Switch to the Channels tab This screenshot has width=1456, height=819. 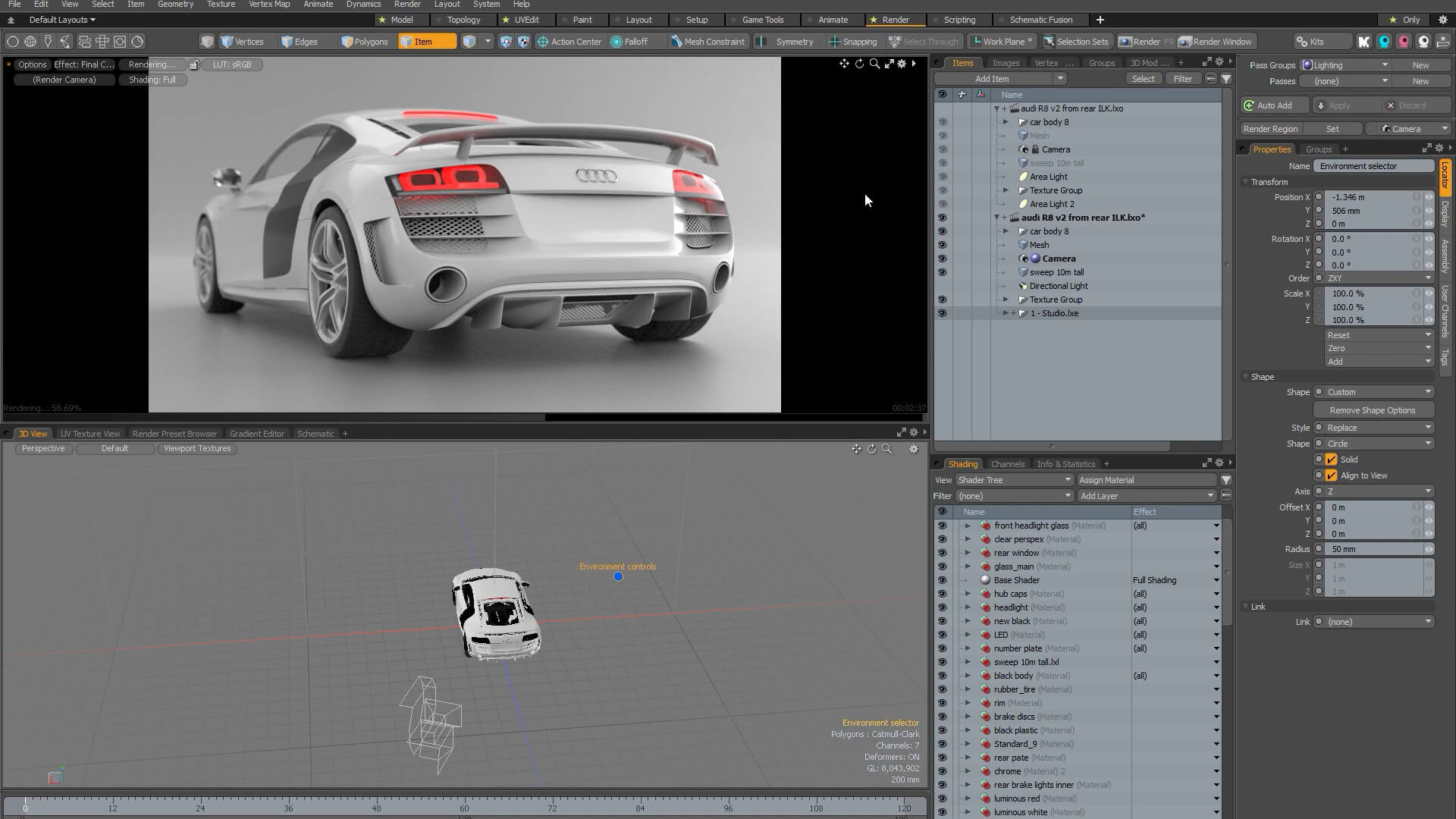coord(1007,464)
